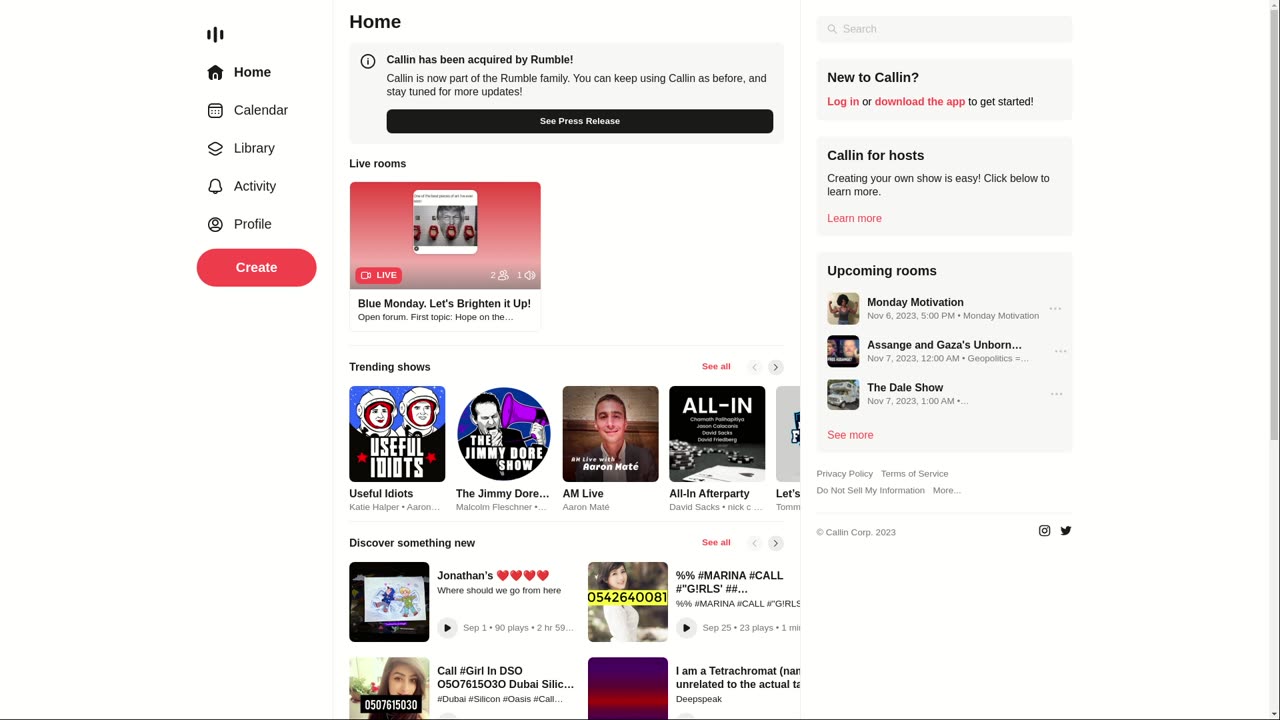Click the search magnifier icon
Screen dimensions: 1280x720
[x=832, y=29]
